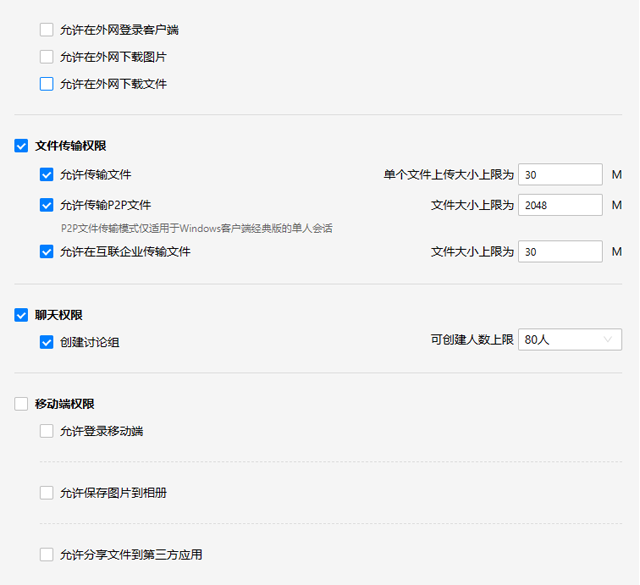This screenshot has height=585, width=640.
Task: Check 允许登录移动端 option
Action: 47,431
